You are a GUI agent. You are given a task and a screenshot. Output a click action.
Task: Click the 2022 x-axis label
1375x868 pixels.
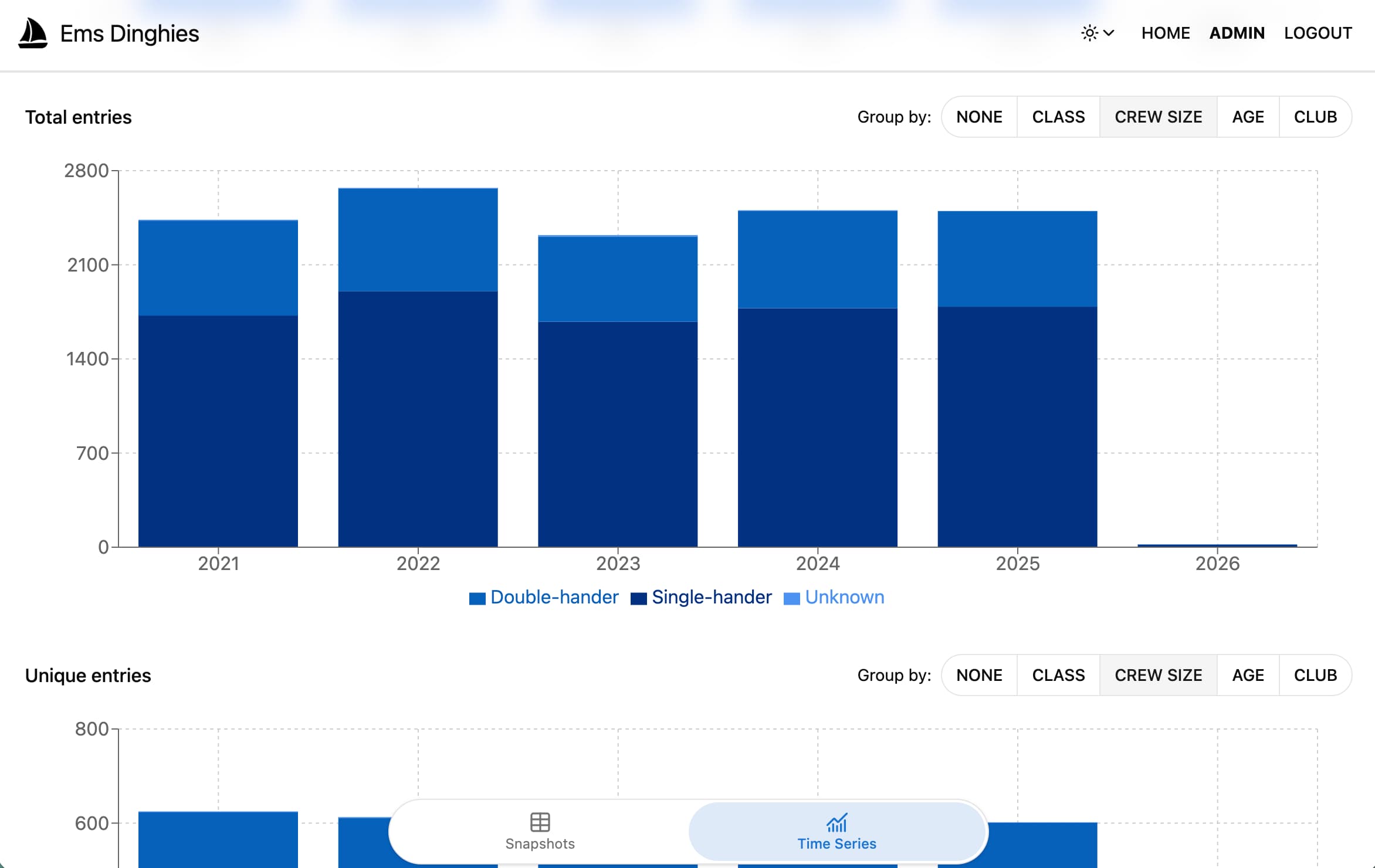(418, 564)
